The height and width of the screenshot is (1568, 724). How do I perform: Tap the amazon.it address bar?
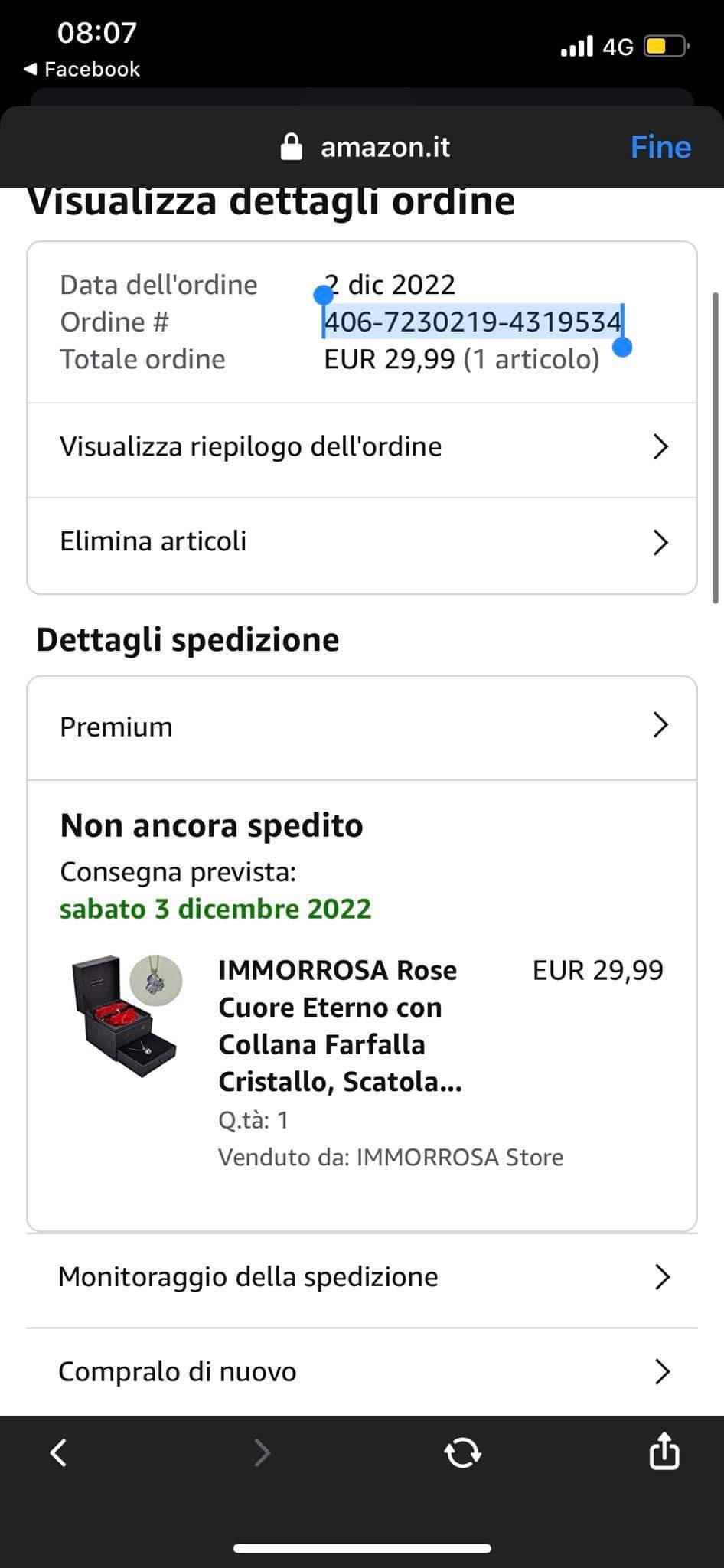coord(384,146)
